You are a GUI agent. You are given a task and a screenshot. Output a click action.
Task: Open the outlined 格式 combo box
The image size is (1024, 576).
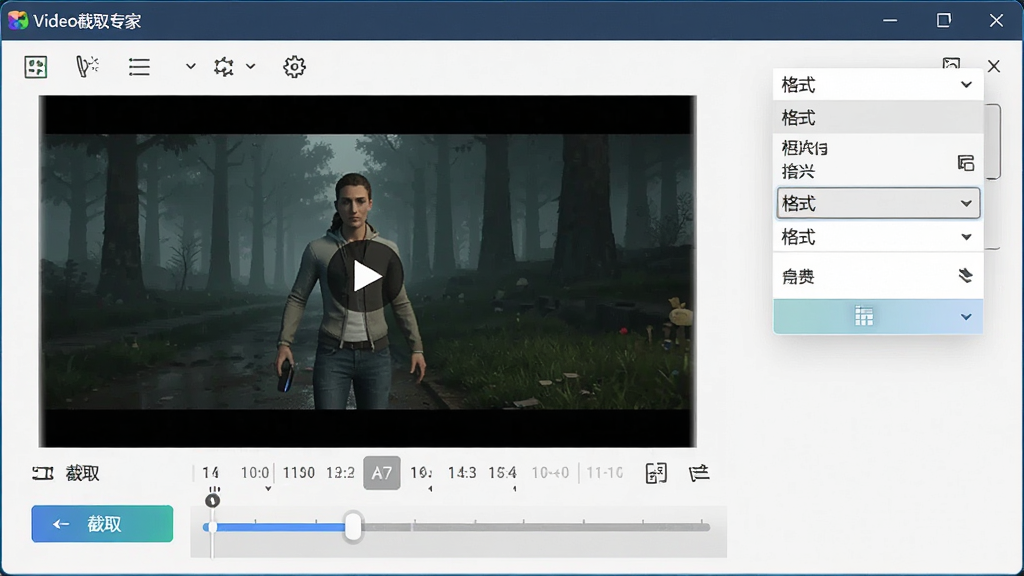coord(878,203)
